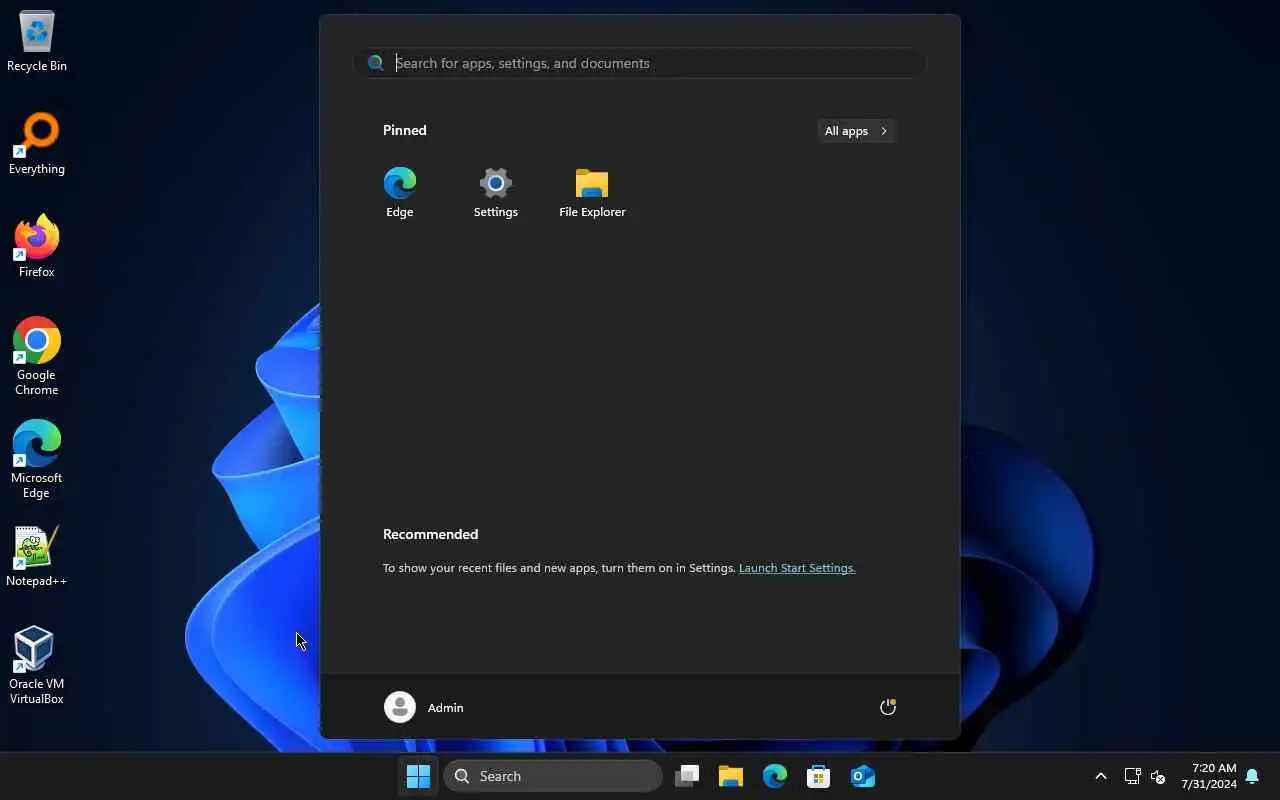
Task: Select the Notepad++ desktop shortcut
Action: (37, 556)
